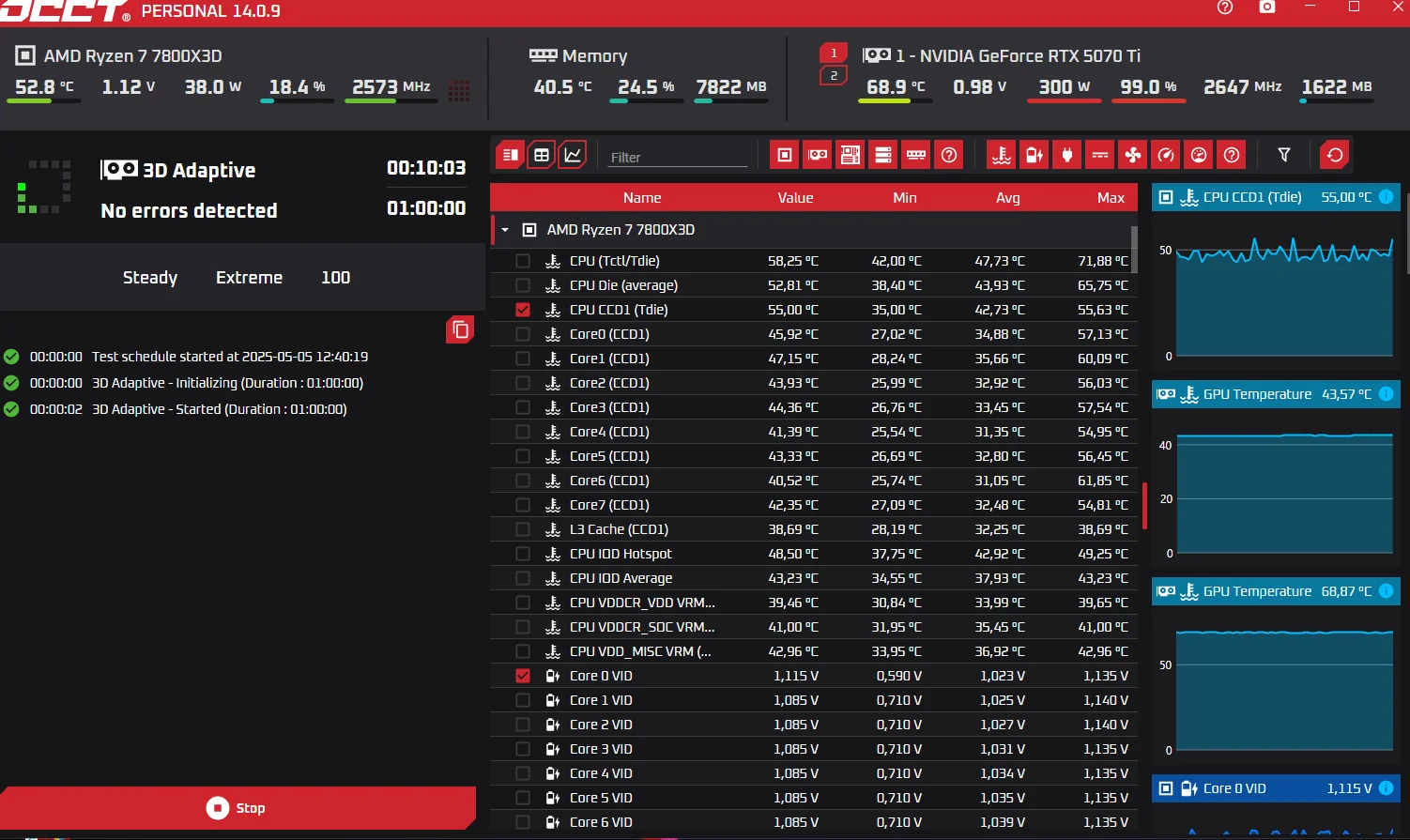Toggle the motherboard hardware filter icon

(x=851, y=155)
